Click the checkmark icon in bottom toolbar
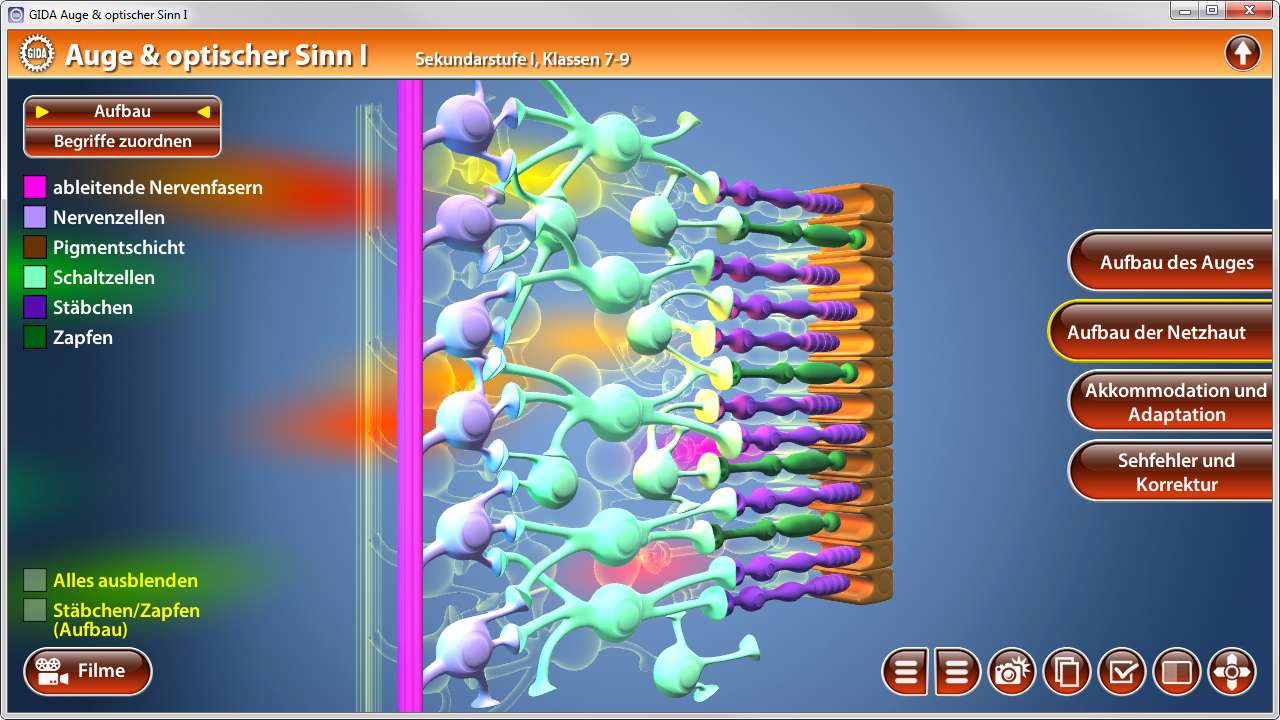Screen dimensions: 1280x720 pos(1121,672)
